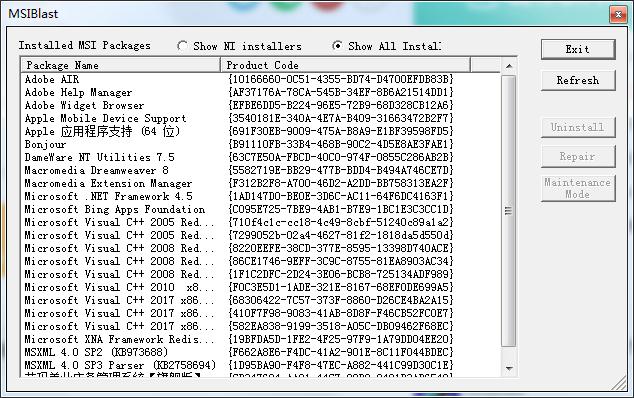Click the Exit button
Screen dimensions: 634x398
[x=578, y=49]
